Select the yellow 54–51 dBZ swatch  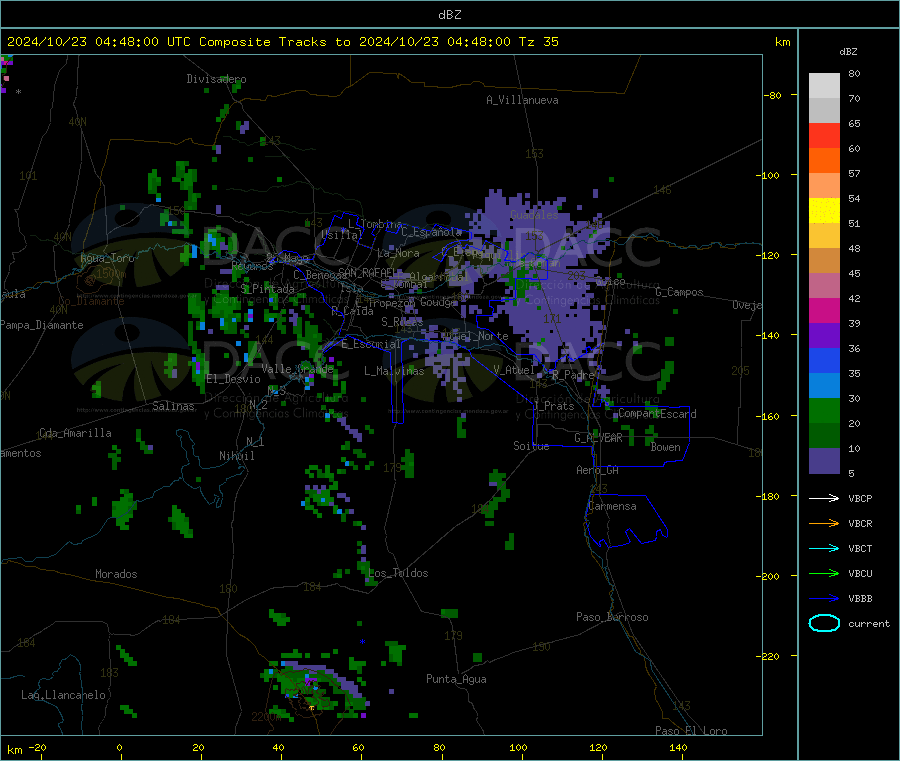(x=824, y=211)
